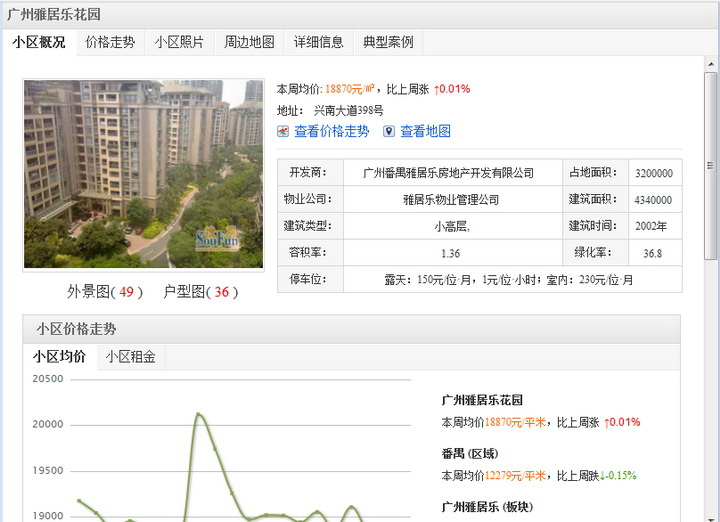Click the vertical scrollbar thumb
This screenshot has width=720, height=522.
pyautogui.click(x=711, y=166)
